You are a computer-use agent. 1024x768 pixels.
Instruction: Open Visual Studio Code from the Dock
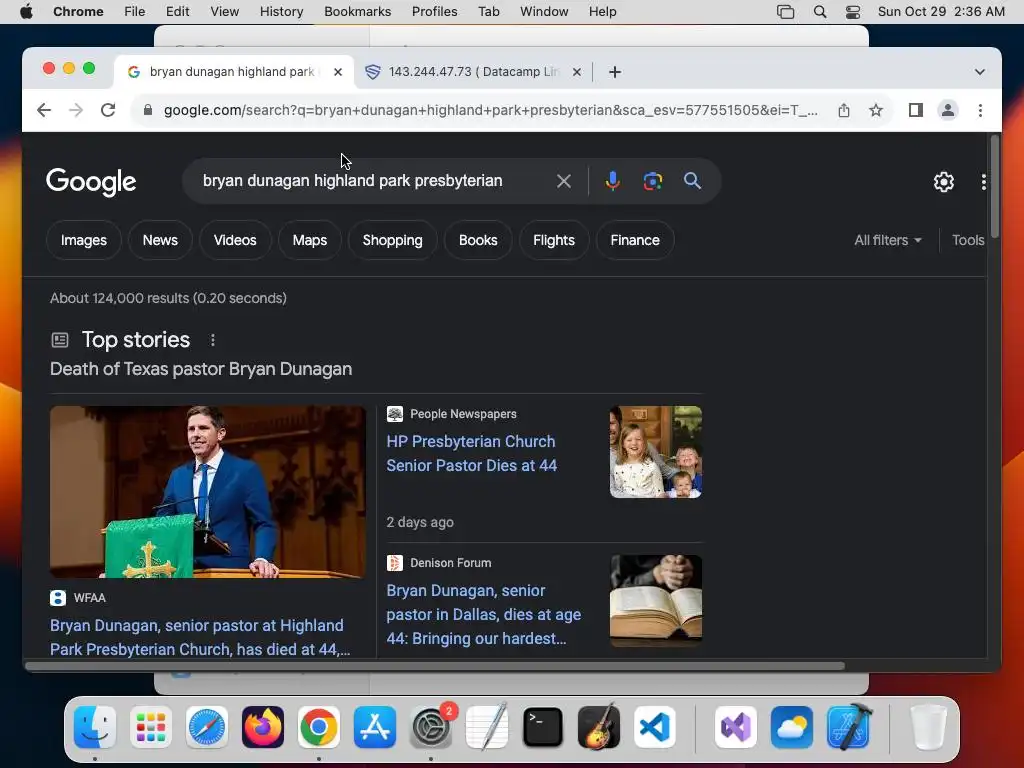pyautogui.click(x=655, y=726)
